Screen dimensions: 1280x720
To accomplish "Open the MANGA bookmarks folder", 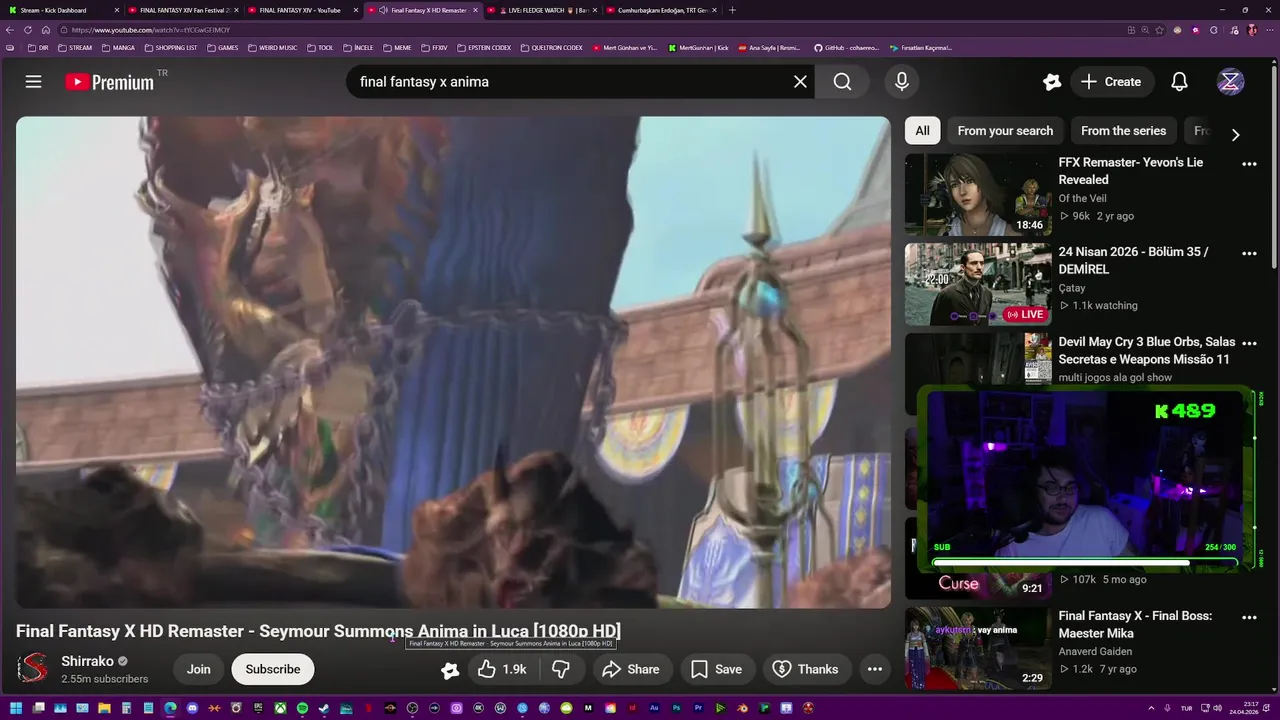I will click(x=118, y=47).
